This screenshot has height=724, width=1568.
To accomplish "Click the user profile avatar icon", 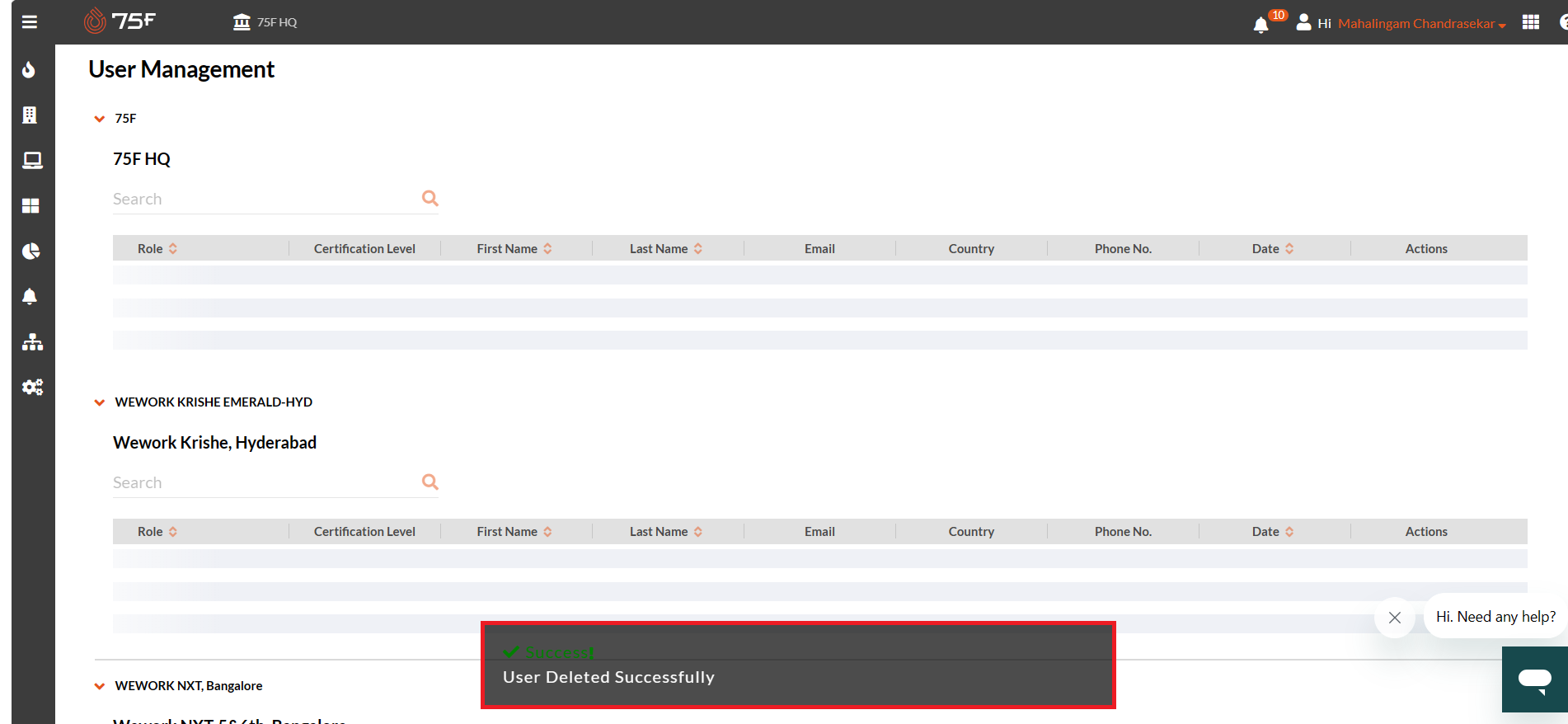I will (1303, 22).
